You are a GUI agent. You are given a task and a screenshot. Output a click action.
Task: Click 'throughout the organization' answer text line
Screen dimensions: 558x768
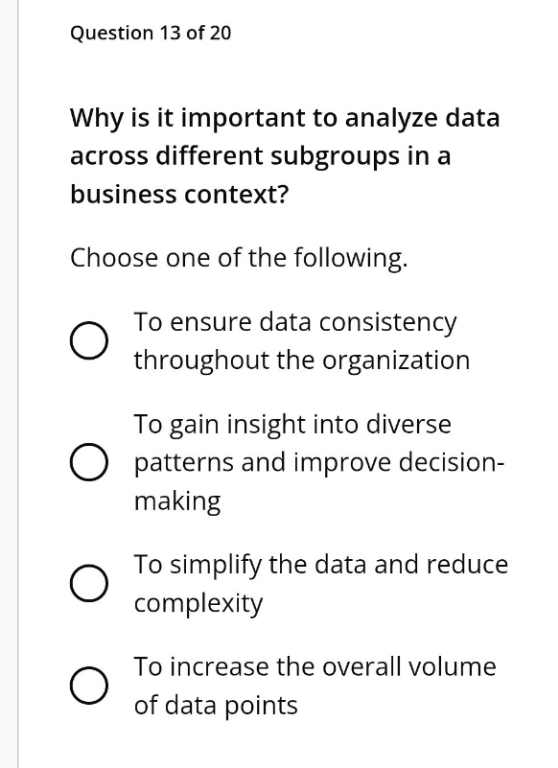click(x=302, y=361)
